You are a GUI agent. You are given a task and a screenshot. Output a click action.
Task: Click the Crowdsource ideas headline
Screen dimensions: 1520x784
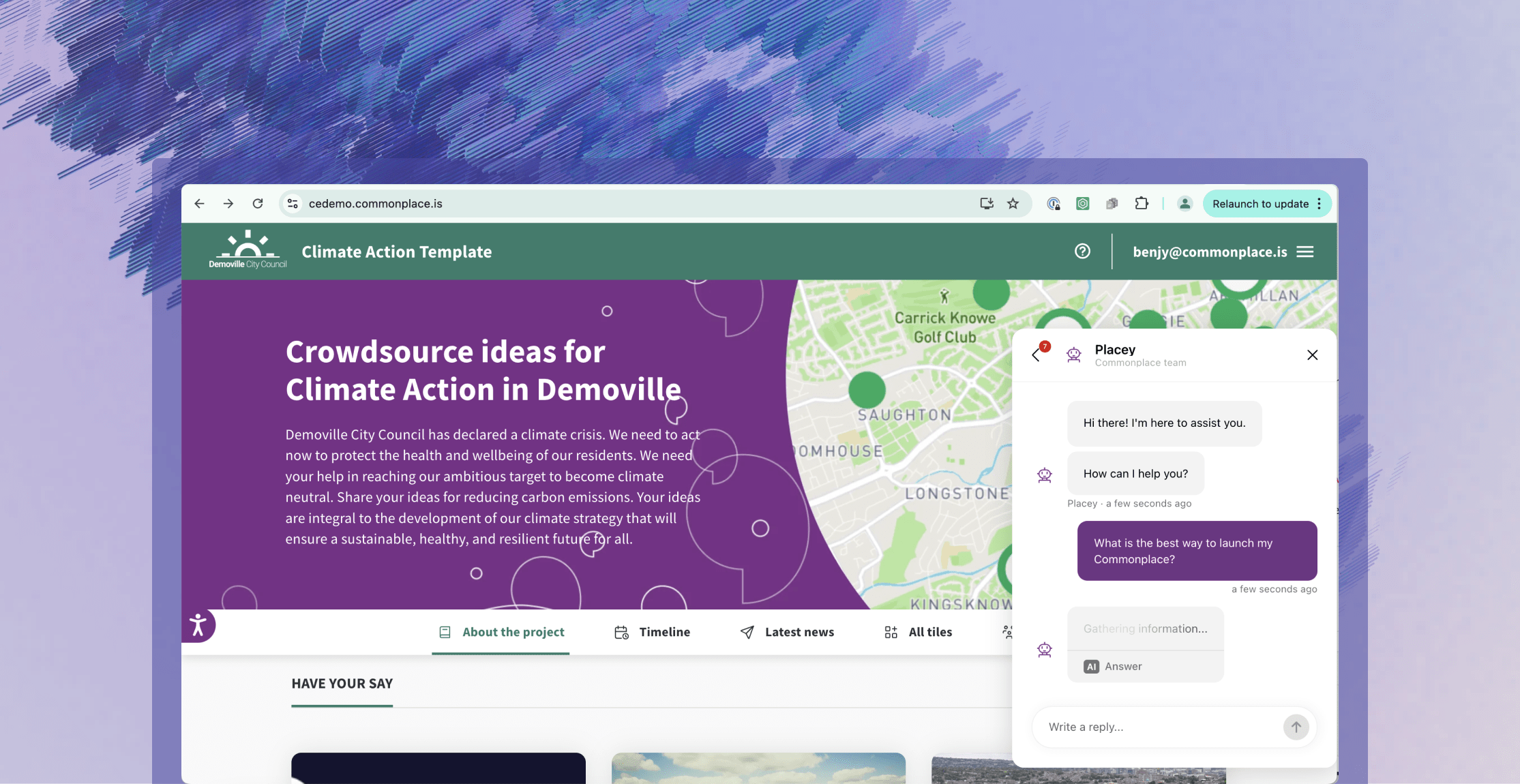[x=483, y=371]
